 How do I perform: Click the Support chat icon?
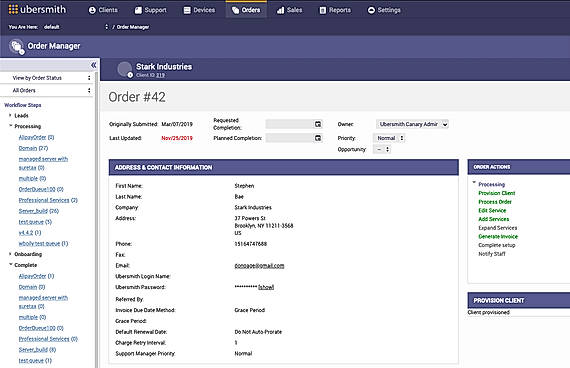pos(138,11)
